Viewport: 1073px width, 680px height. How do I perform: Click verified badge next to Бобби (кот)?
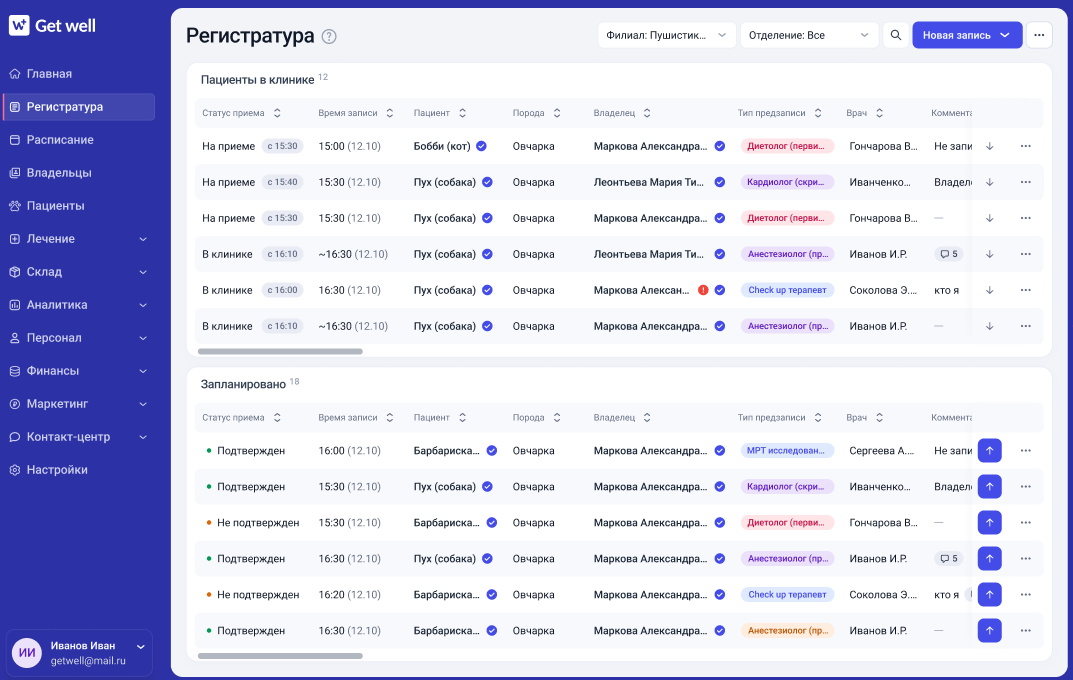pyautogui.click(x=481, y=146)
